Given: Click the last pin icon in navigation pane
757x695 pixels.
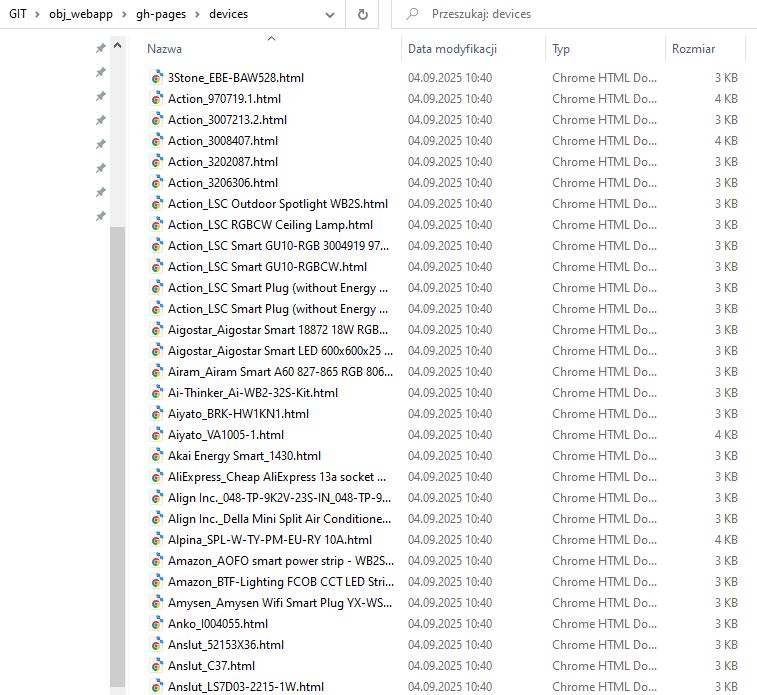Looking at the screenshot, I should [100, 216].
